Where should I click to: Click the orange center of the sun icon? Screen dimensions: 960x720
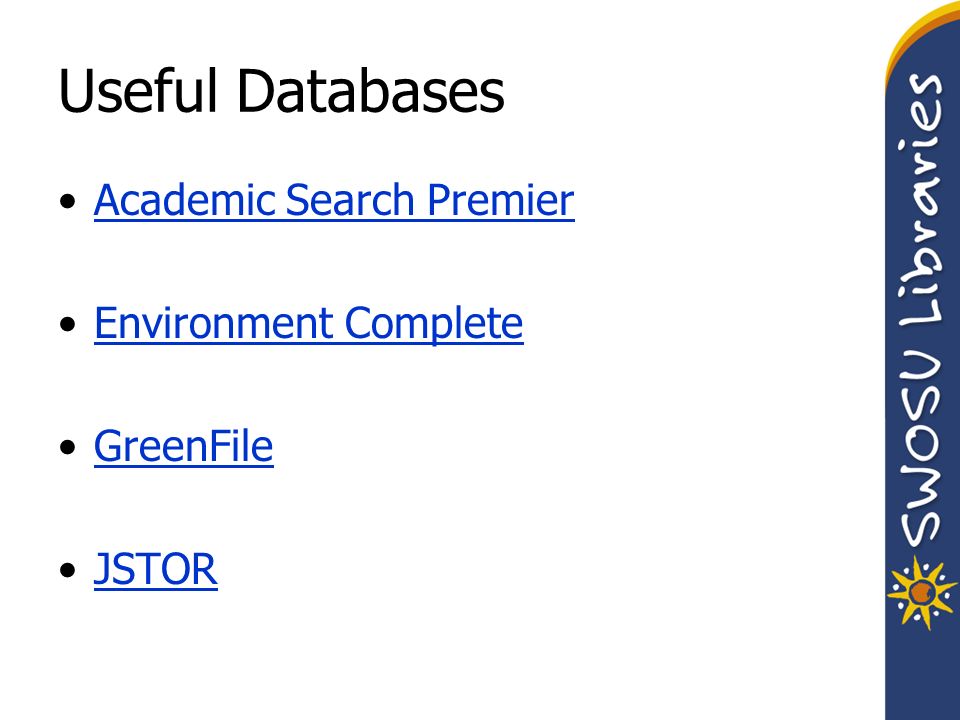click(x=921, y=592)
